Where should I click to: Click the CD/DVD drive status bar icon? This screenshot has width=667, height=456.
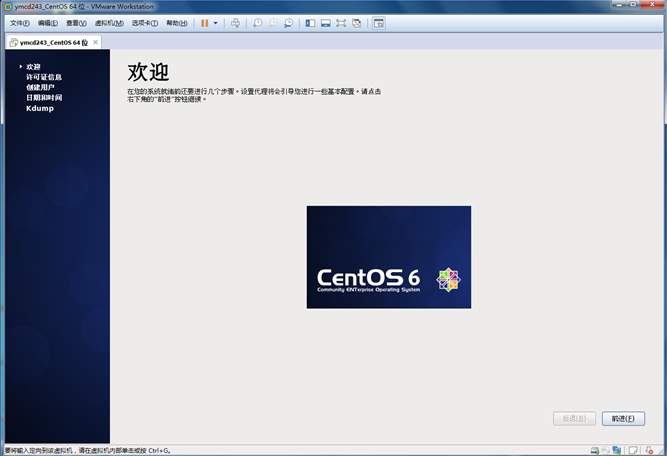pyautogui.click(x=605, y=450)
